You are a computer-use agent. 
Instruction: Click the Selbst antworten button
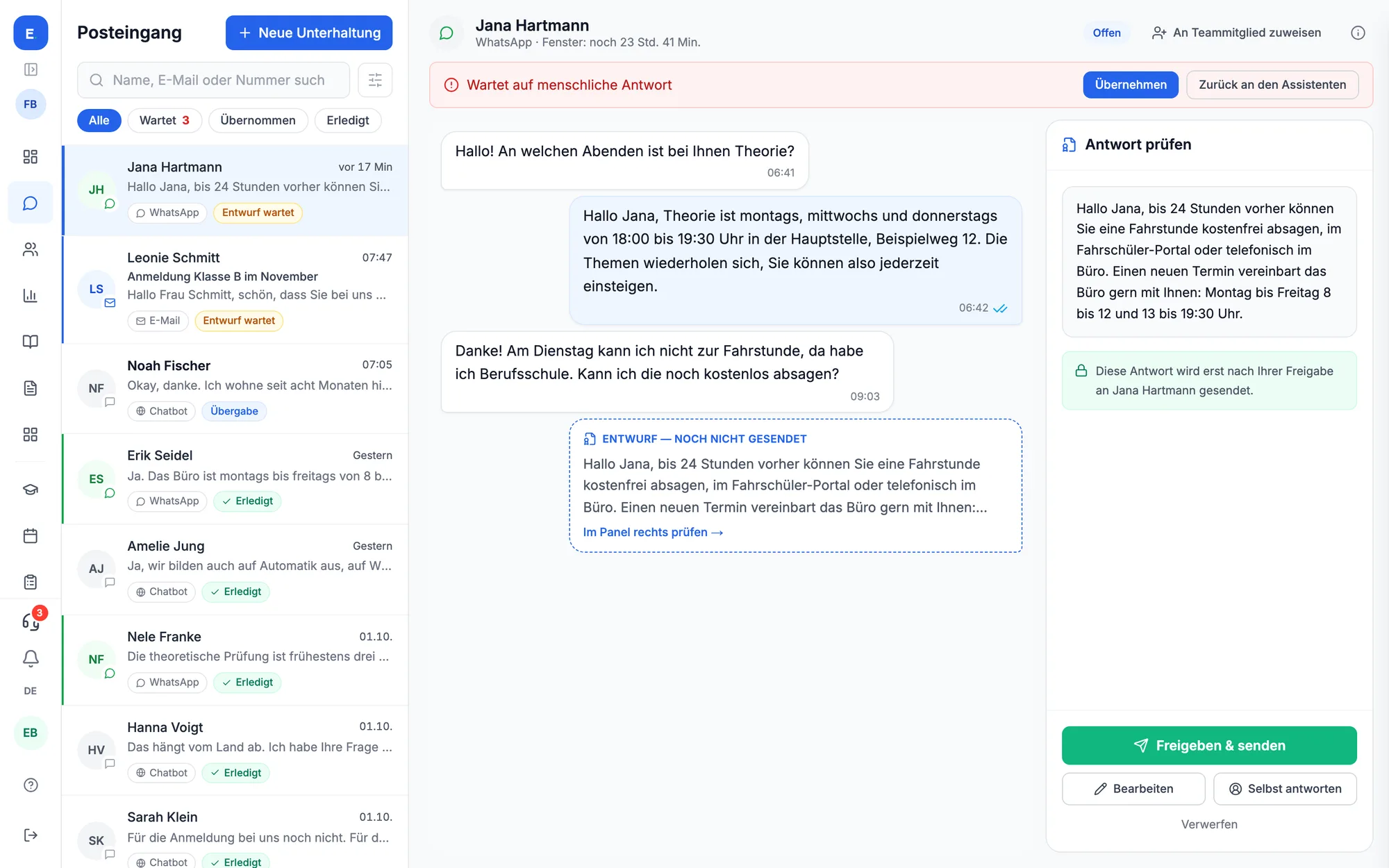[x=1285, y=789]
